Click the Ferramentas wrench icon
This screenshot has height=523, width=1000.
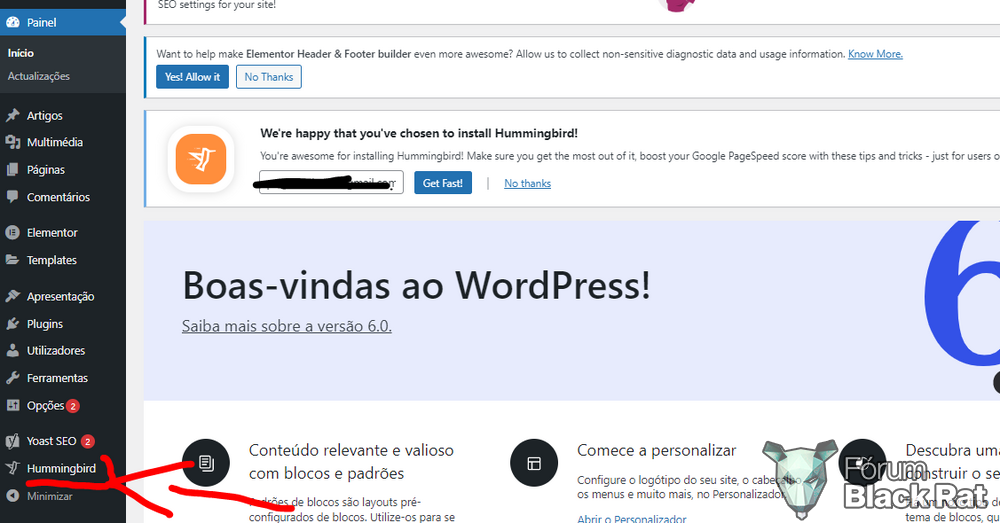coord(13,378)
